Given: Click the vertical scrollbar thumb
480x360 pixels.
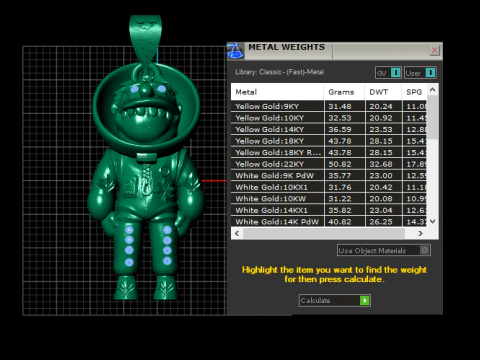Looking at the screenshot, I should point(433,117).
